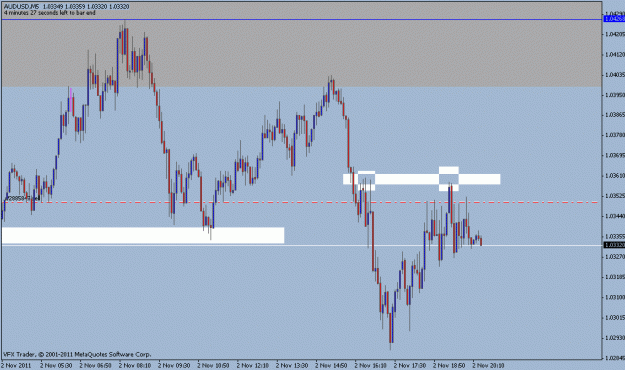This screenshot has height=370, width=625.
Task: Click the 1.03695 price axis label
Action: 615,155
